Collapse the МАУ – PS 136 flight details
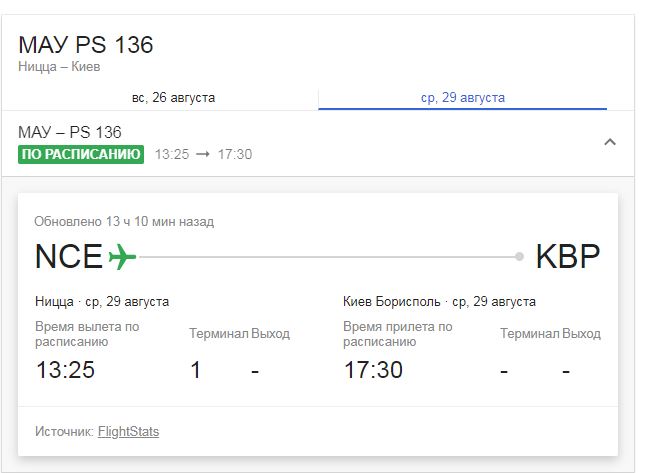 pos(610,142)
